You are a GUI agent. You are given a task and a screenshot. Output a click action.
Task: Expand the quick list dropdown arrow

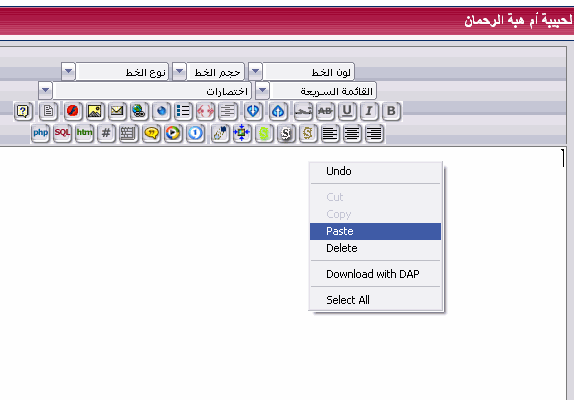click(262, 90)
